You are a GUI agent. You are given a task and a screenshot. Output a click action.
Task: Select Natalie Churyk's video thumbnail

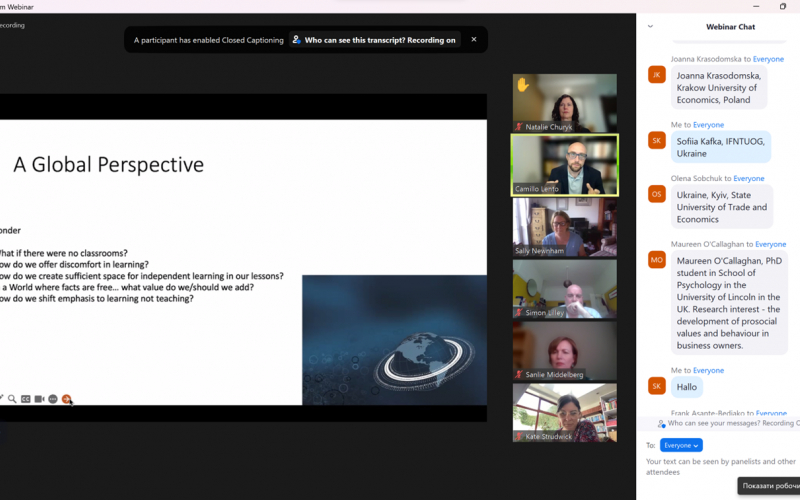(565, 103)
